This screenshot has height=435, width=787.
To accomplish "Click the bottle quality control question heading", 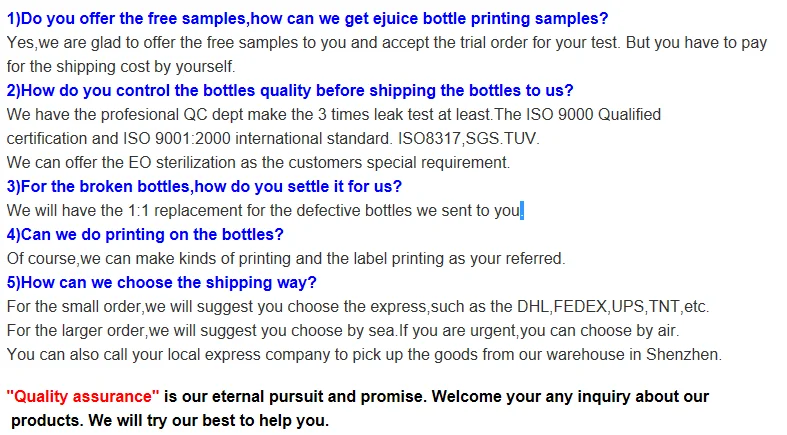I will point(290,91).
